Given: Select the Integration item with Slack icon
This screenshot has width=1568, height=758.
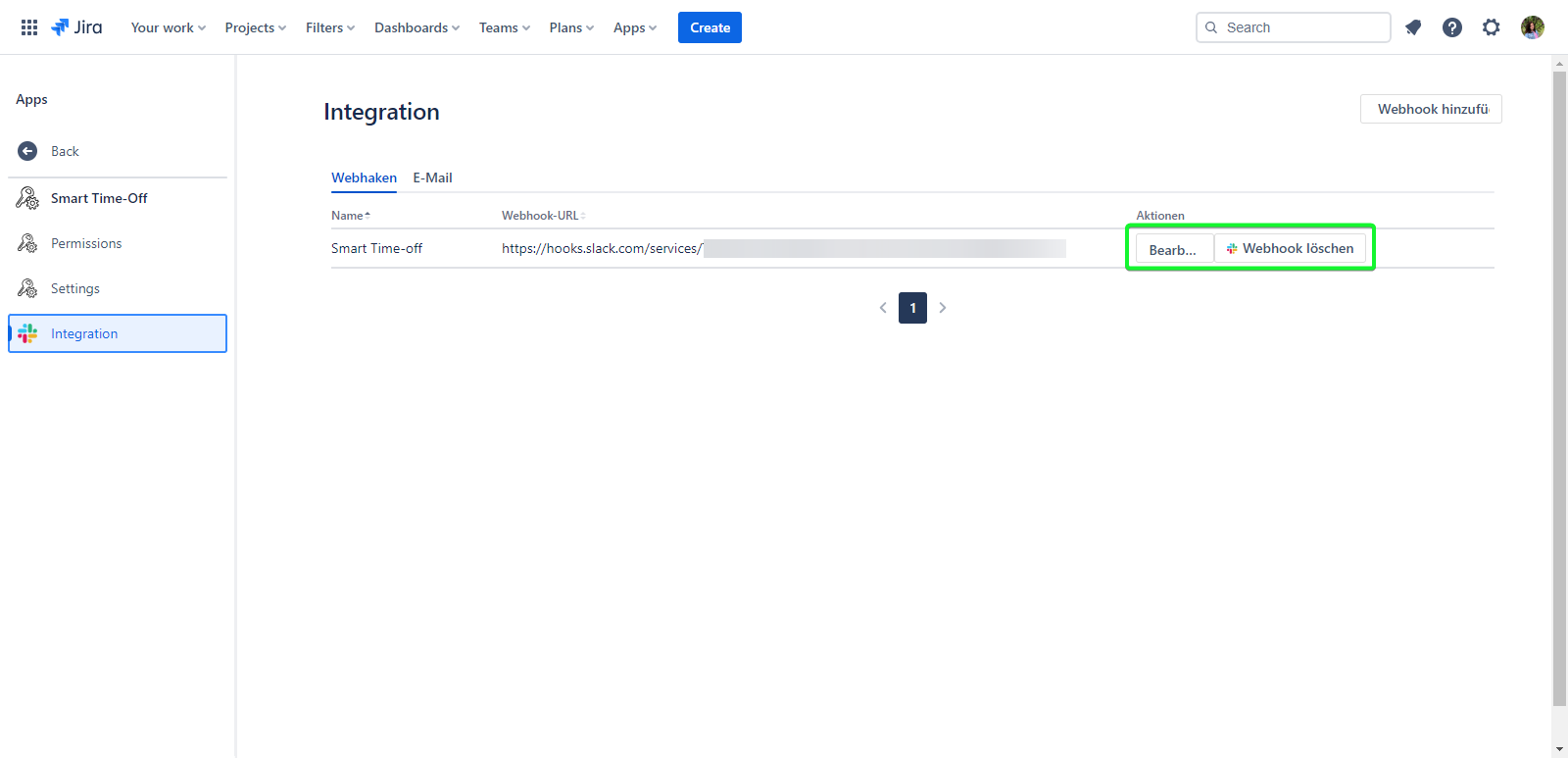Looking at the screenshot, I should (118, 333).
